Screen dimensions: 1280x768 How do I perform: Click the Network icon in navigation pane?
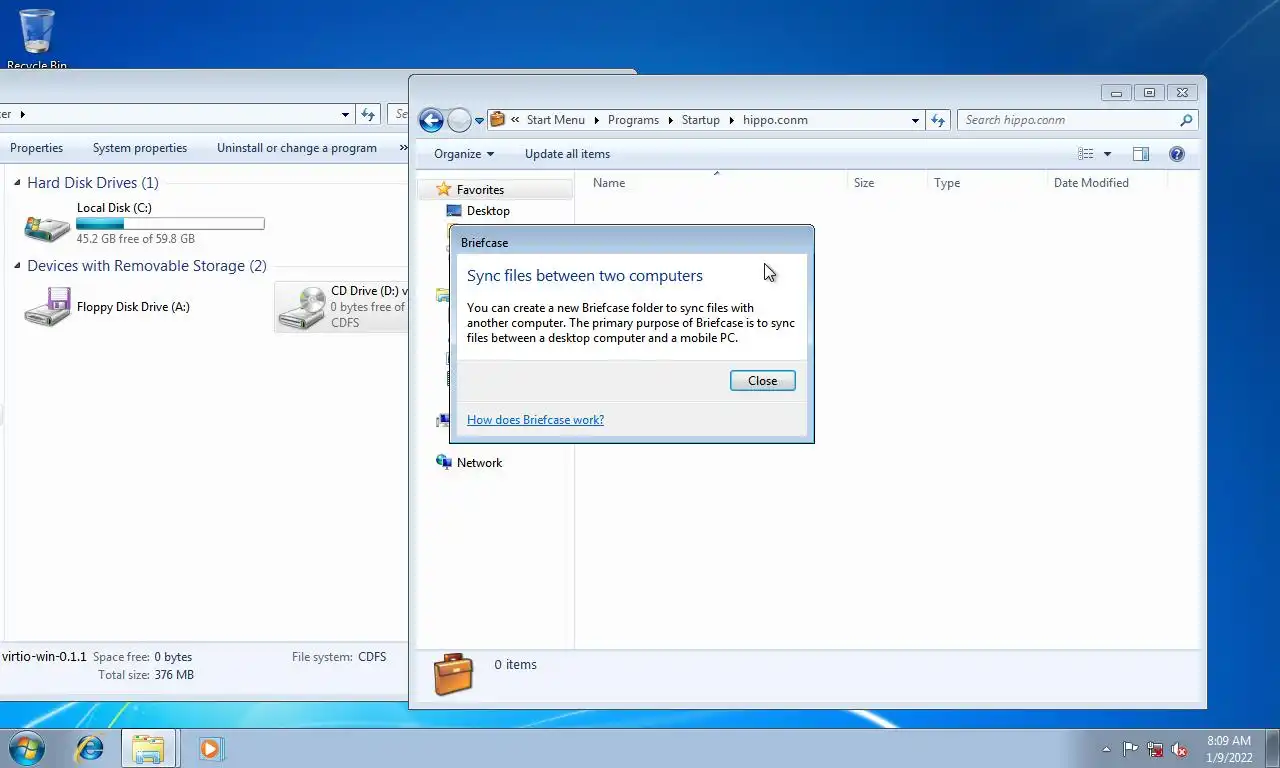444,462
